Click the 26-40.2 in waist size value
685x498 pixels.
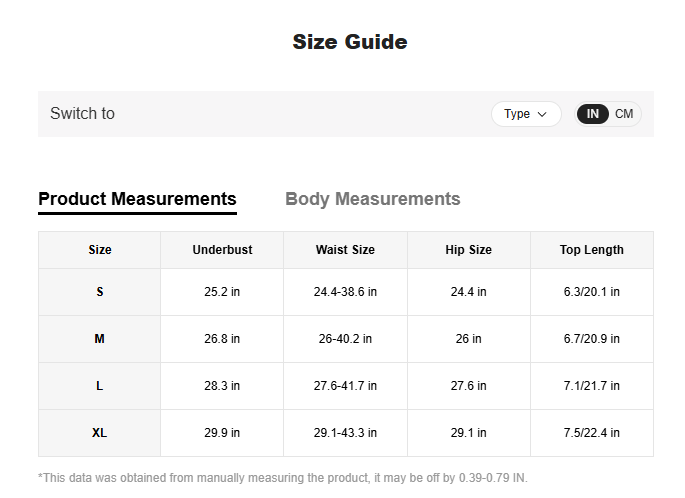345,339
